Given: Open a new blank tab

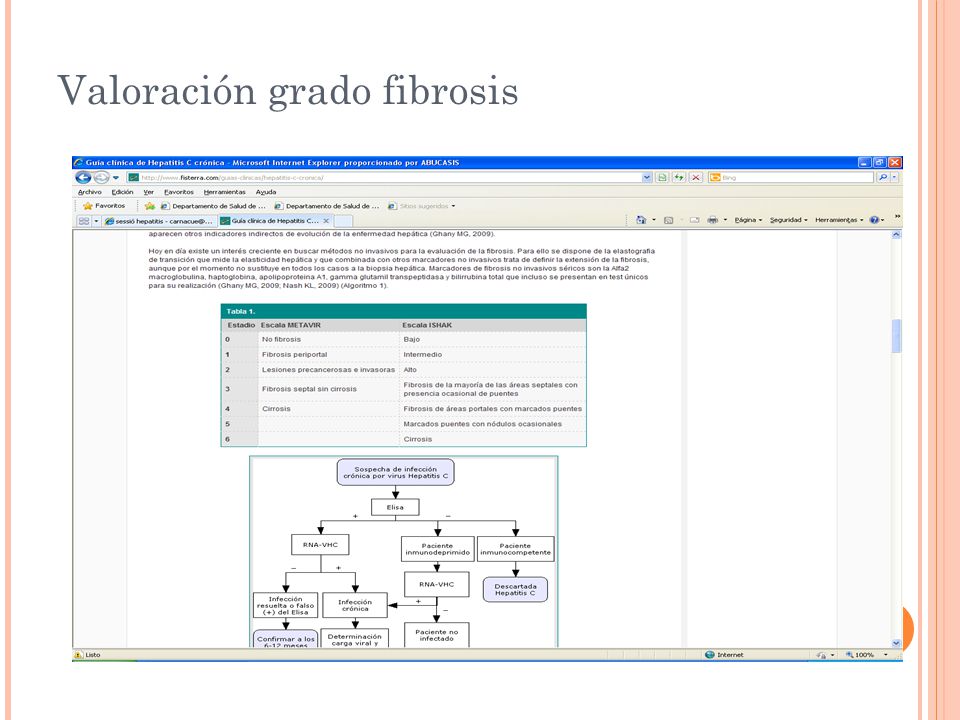Looking at the screenshot, I should coord(343,221).
